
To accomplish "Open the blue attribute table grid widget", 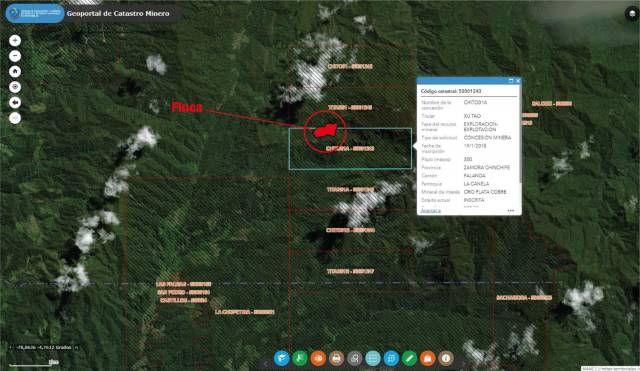I will (x=391, y=358).
